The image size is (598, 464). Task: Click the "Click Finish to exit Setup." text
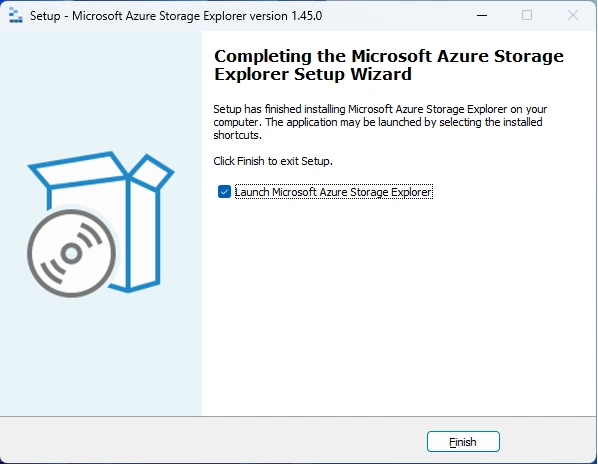point(273,161)
